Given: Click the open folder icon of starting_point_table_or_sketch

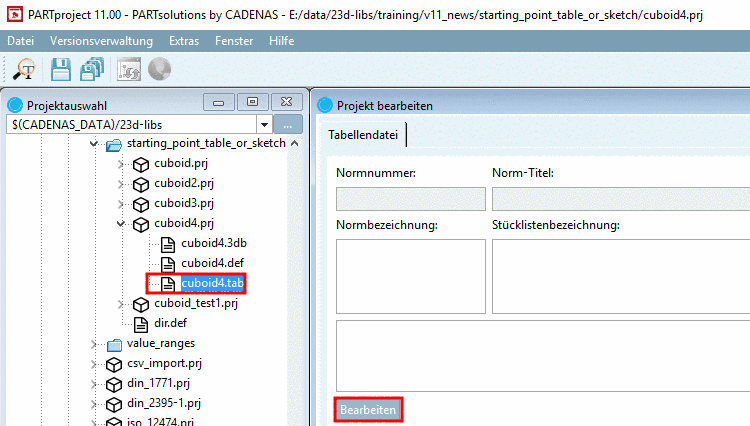Looking at the screenshot, I should point(114,144).
